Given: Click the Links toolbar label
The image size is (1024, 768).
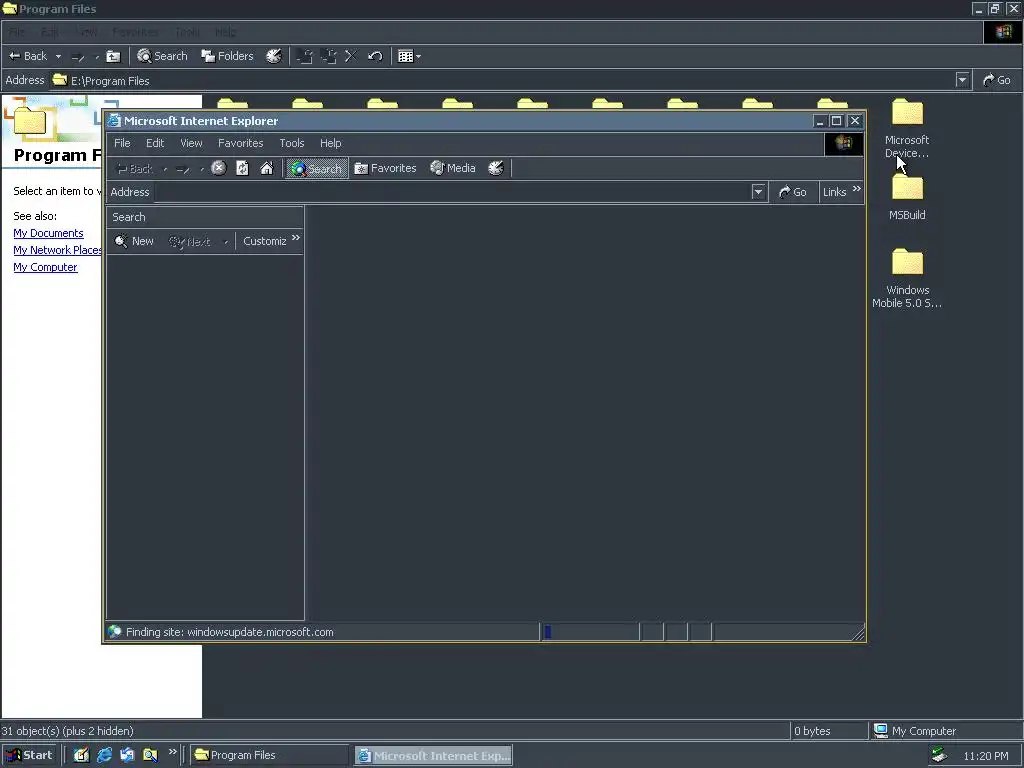Looking at the screenshot, I should coord(835,192).
